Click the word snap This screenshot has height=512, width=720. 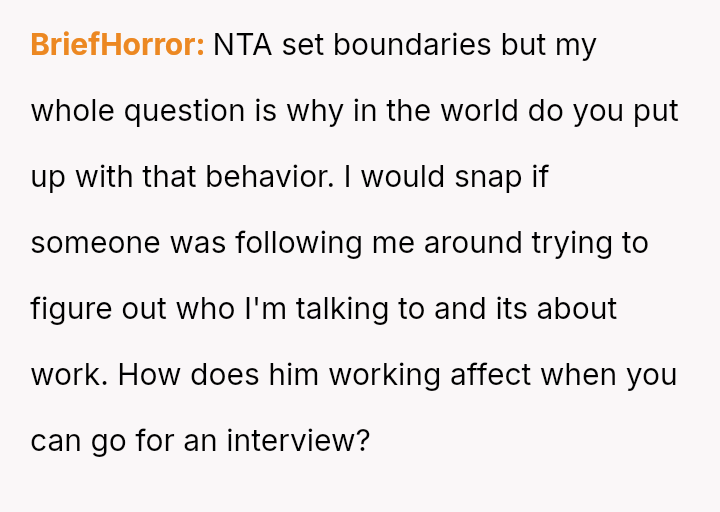click(x=487, y=177)
